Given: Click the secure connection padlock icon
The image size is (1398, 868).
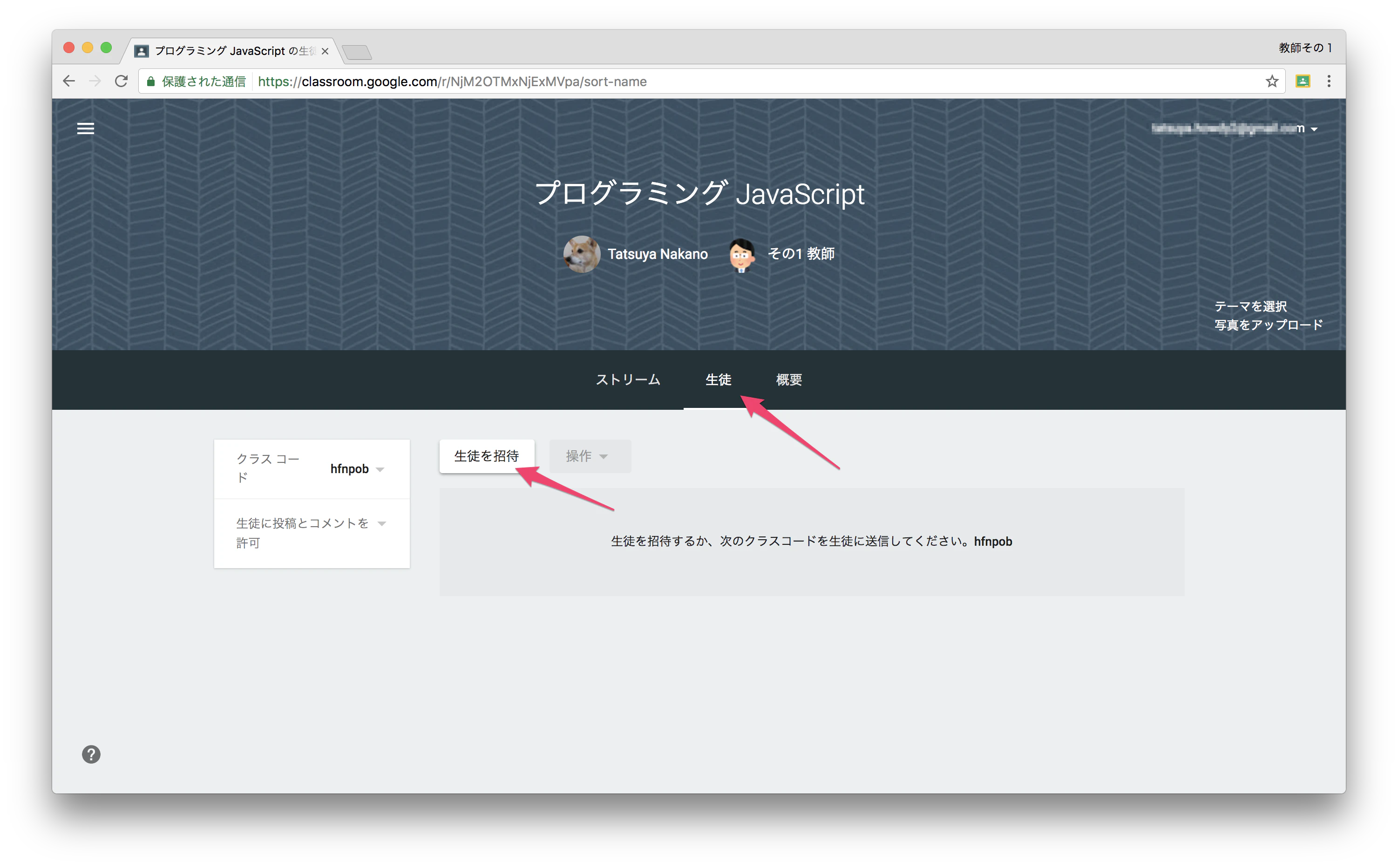Looking at the screenshot, I should (x=150, y=81).
